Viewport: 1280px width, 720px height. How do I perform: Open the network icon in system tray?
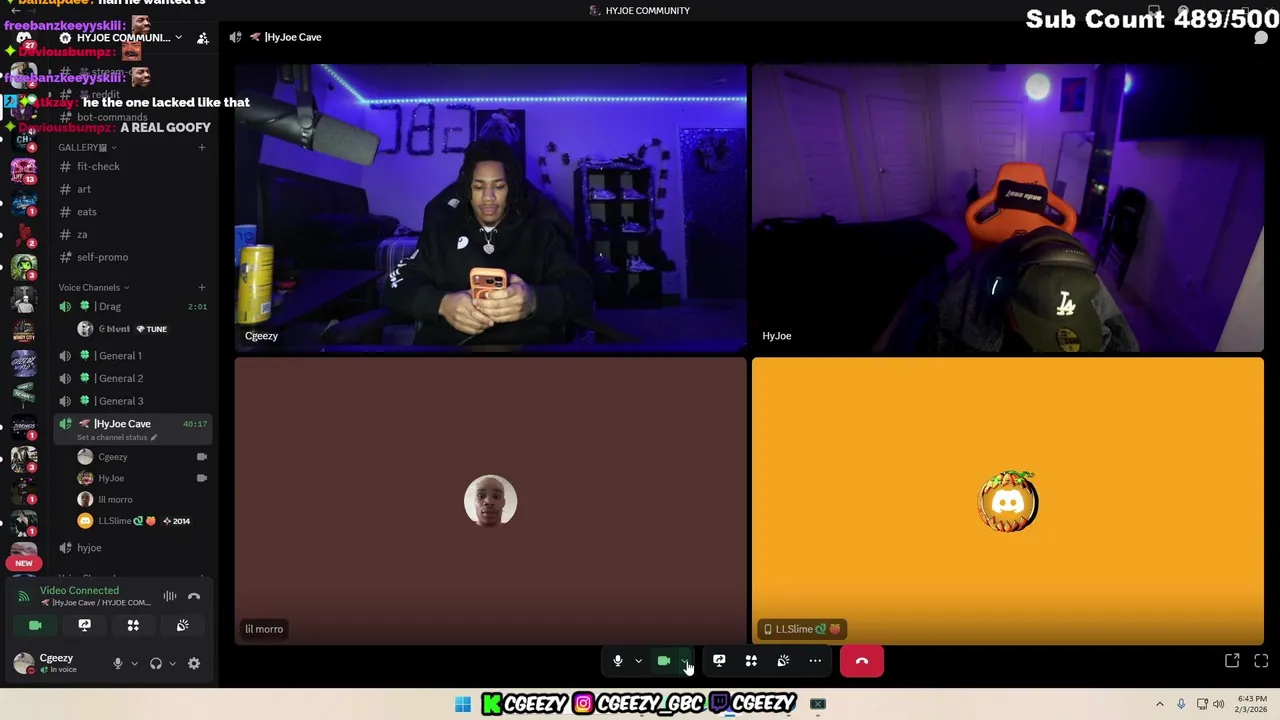[x=1202, y=704]
